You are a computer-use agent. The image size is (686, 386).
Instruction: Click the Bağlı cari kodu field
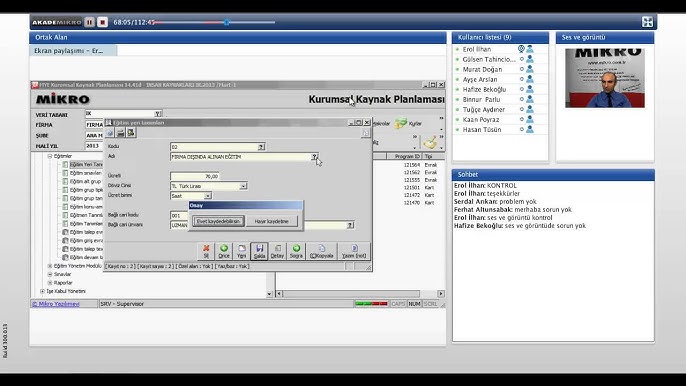pyautogui.click(x=179, y=215)
